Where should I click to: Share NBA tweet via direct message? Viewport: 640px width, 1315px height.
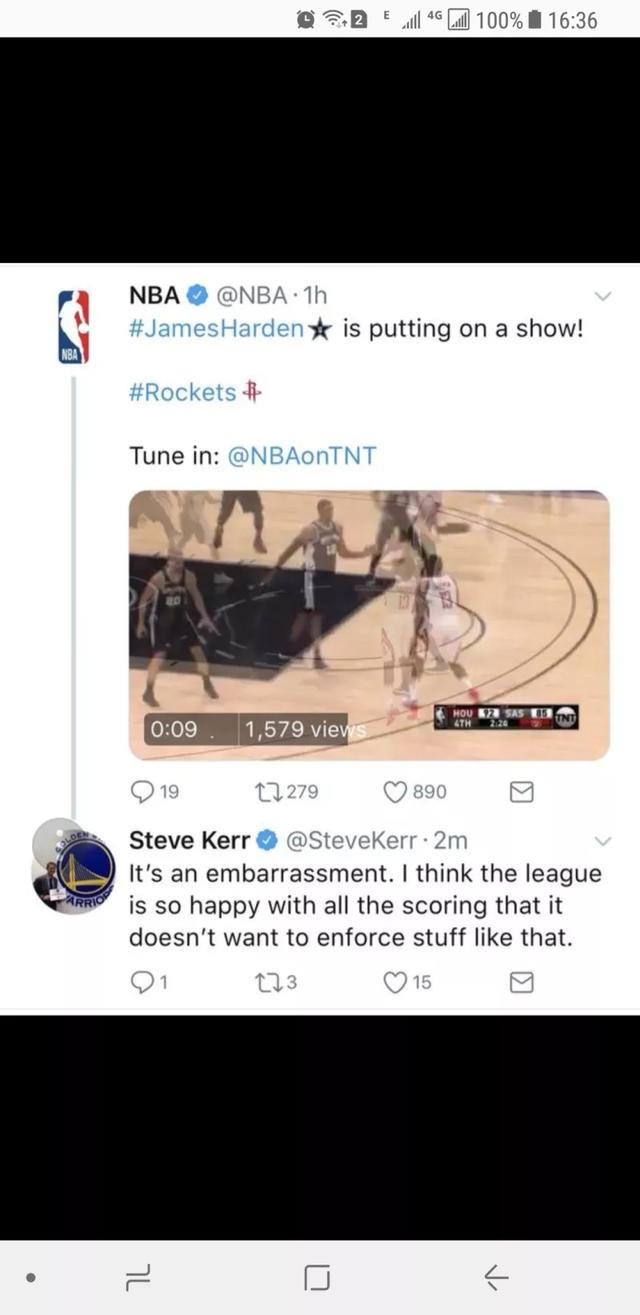pos(521,792)
